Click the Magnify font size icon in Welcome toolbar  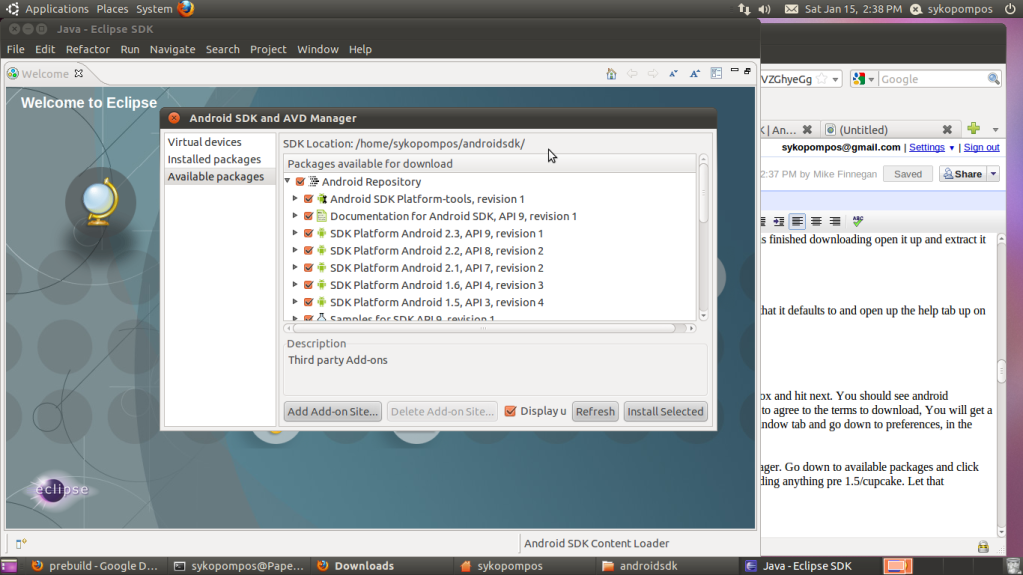point(695,74)
